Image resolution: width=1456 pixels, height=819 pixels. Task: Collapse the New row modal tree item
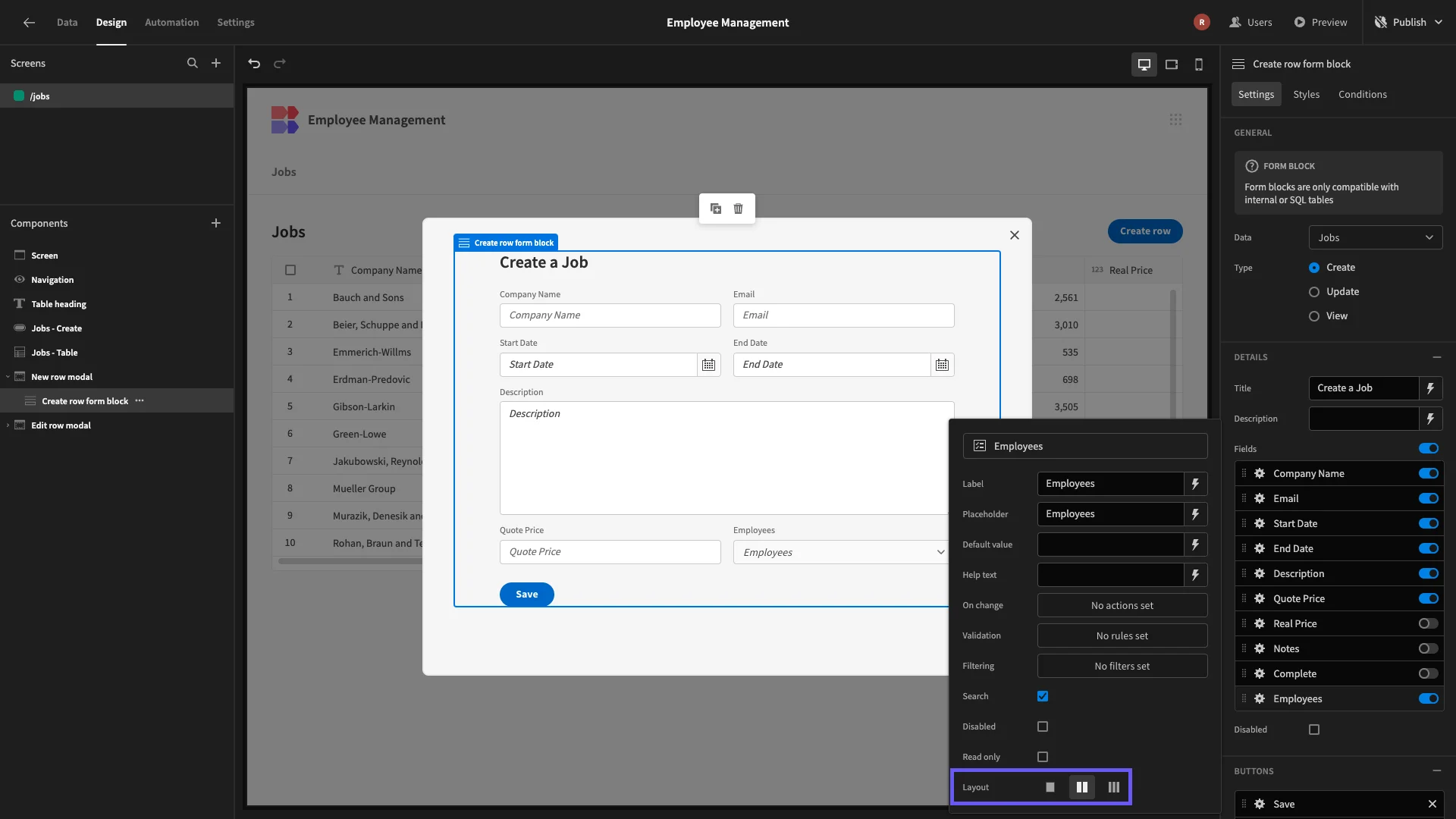click(x=8, y=377)
